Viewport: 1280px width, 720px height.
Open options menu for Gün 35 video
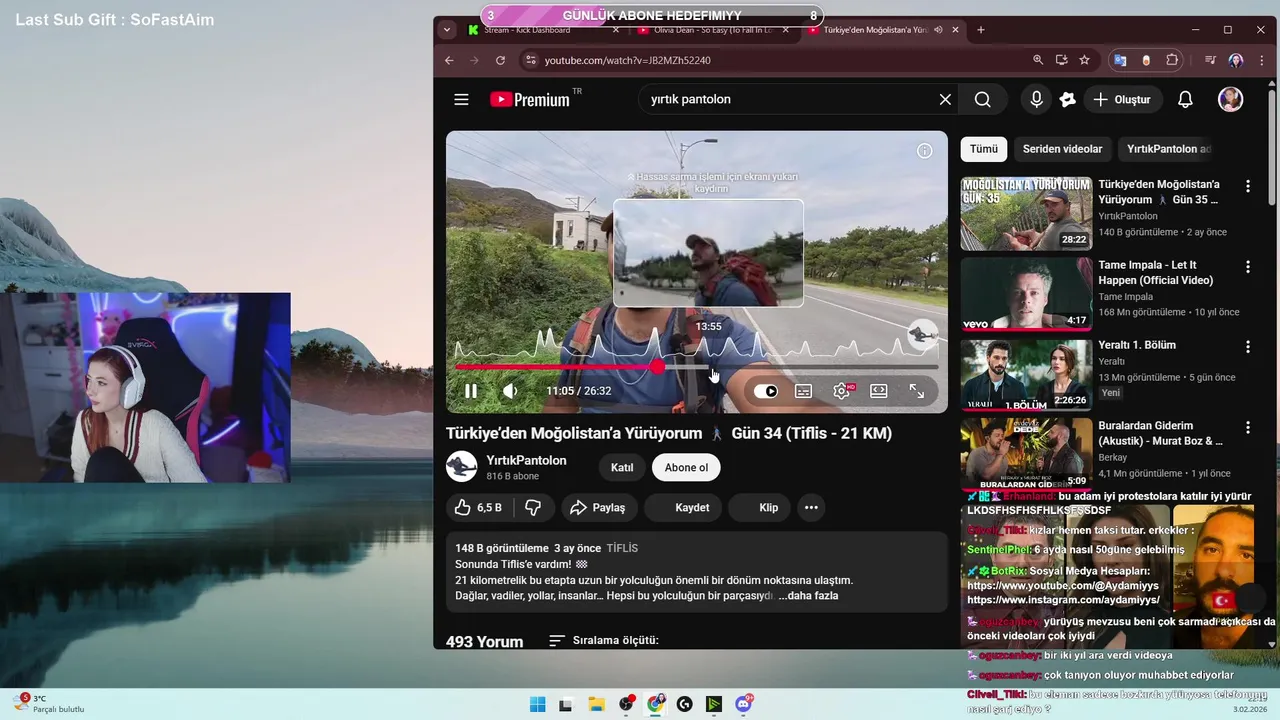pyautogui.click(x=1247, y=186)
